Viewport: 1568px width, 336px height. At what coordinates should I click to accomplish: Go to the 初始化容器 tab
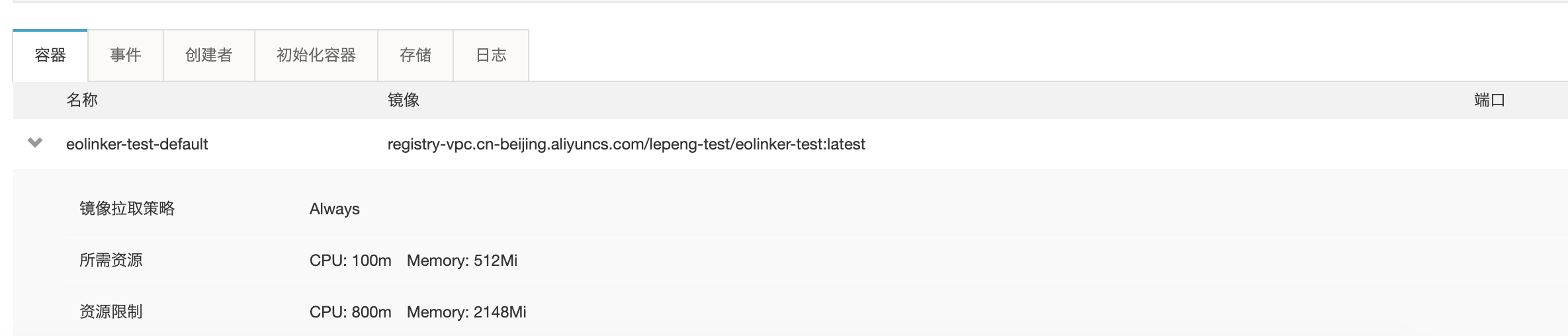click(316, 55)
